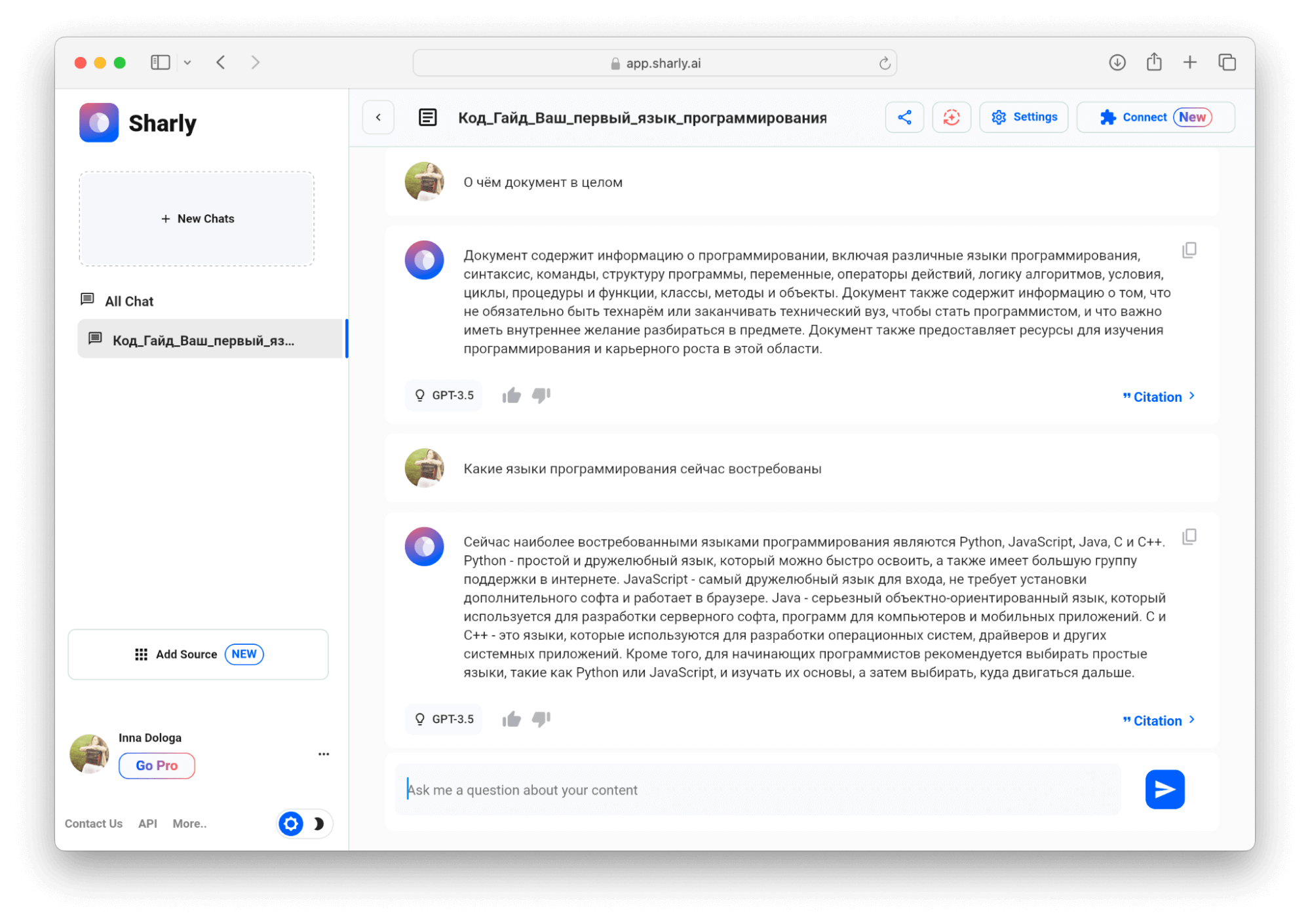Copy the second AI answer text
This screenshot has width=1310, height=924.
(1189, 537)
